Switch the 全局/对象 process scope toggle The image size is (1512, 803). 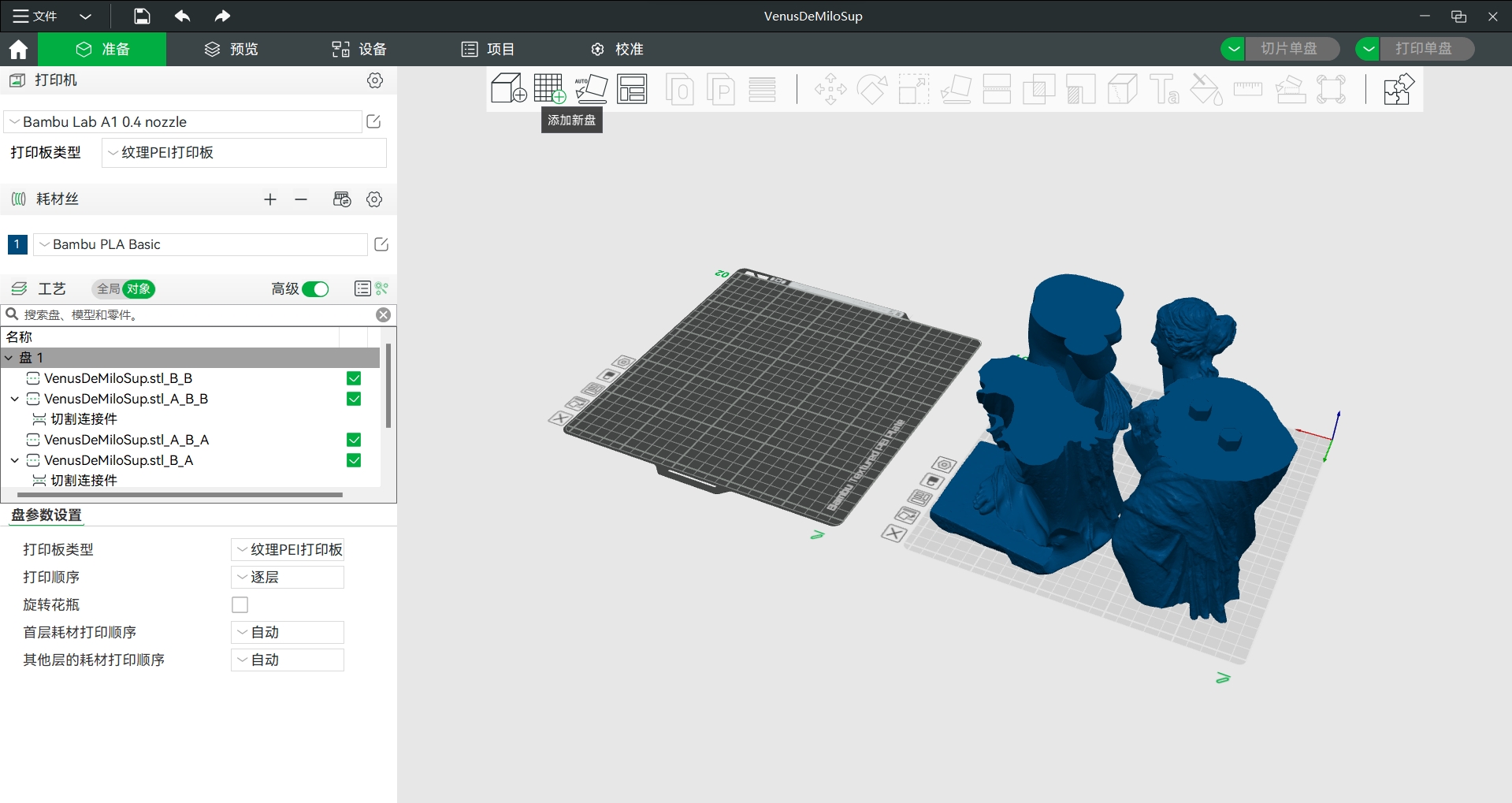tap(124, 289)
